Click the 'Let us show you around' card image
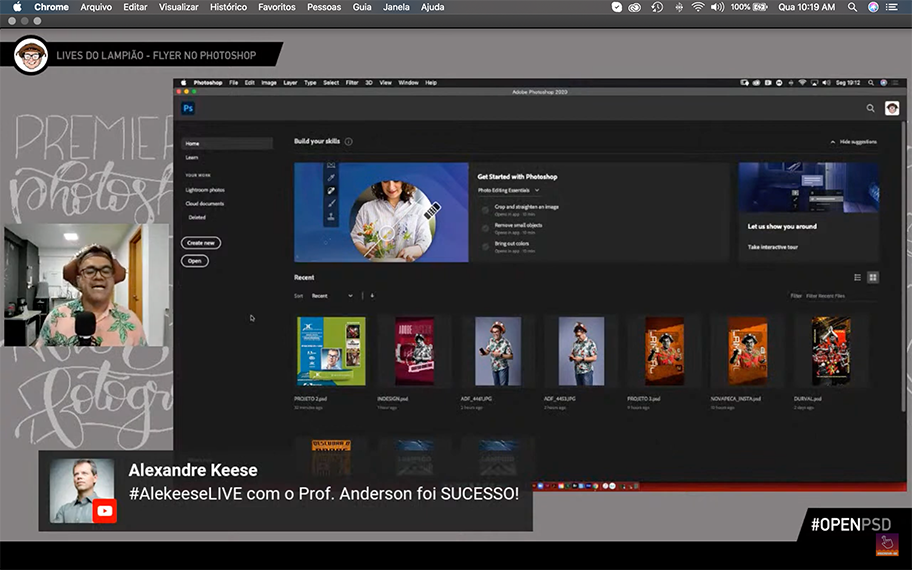This screenshot has height=570, width=912. click(808, 187)
